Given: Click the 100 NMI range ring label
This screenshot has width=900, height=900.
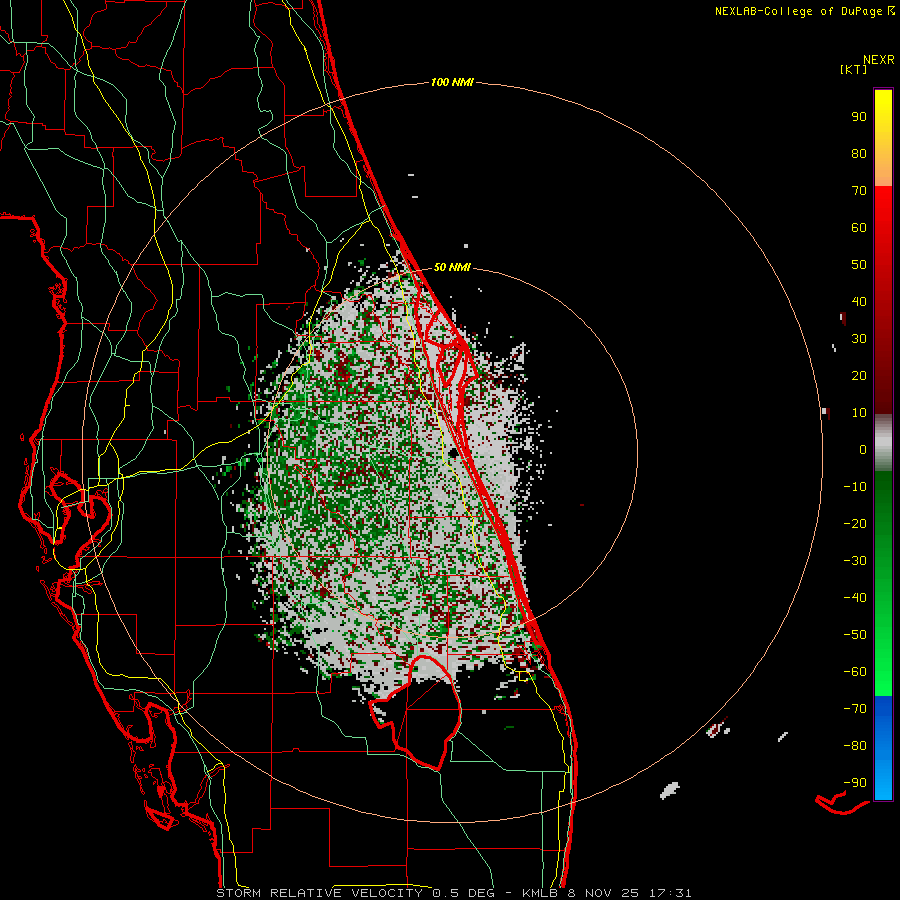Looking at the screenshot, I should (452, 83).
